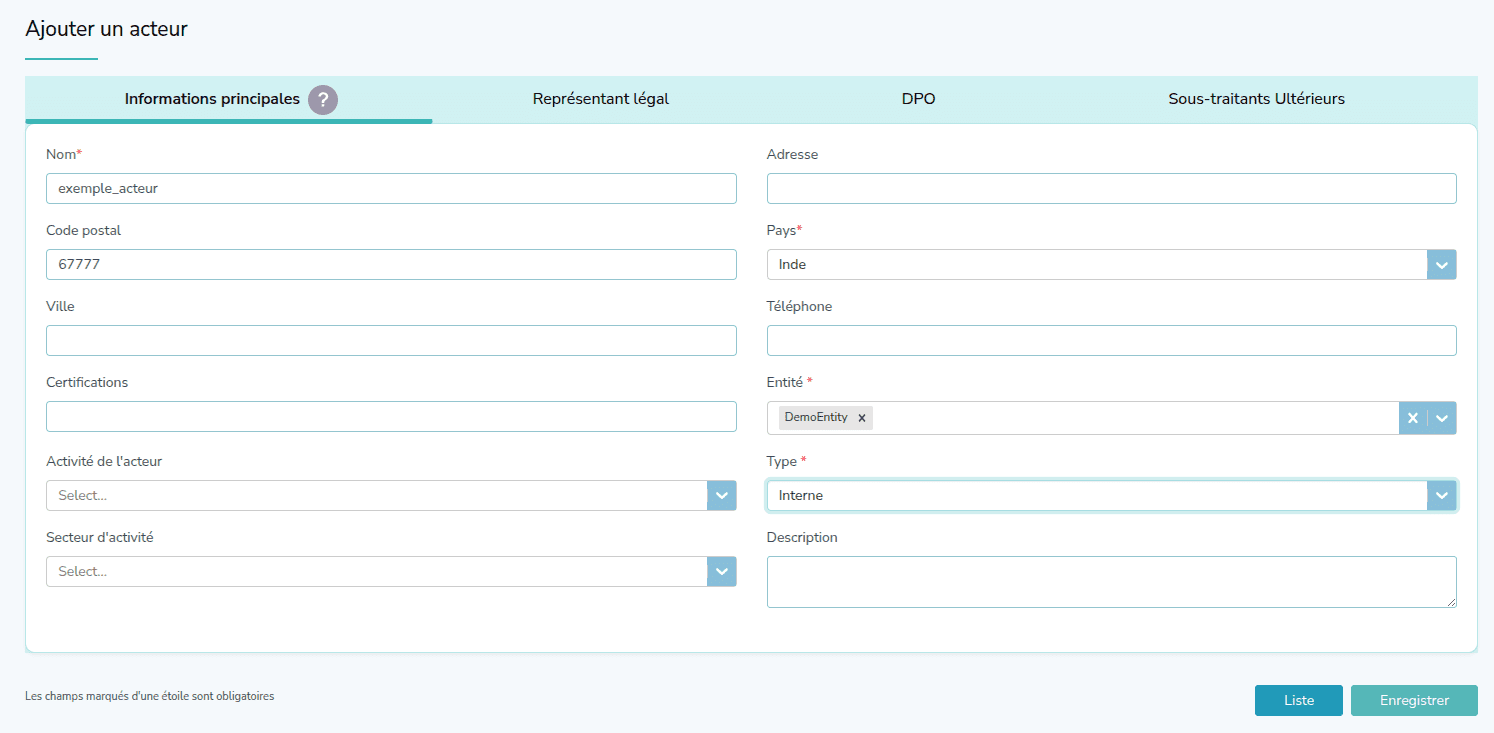This screenshot has height=733, width=1494.
Task: Click the Description text area
Action: 1111,581
